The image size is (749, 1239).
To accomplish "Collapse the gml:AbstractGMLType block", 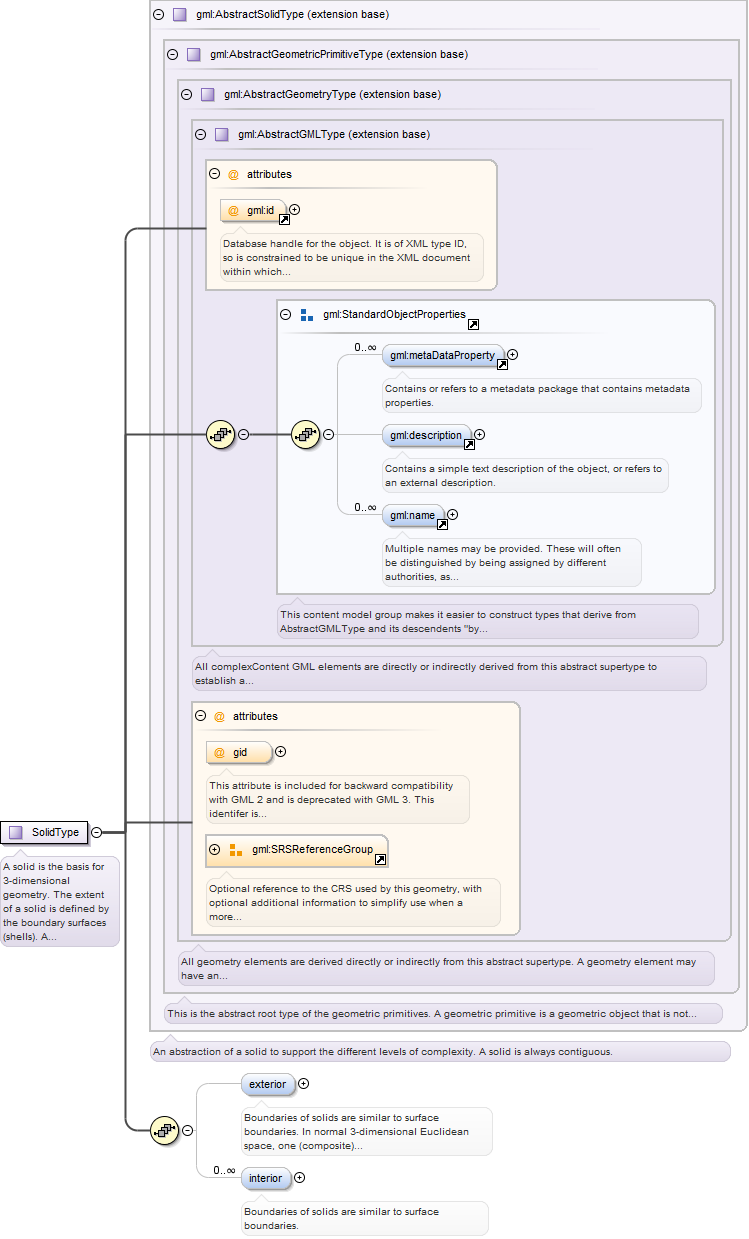I will coord(200,134).
